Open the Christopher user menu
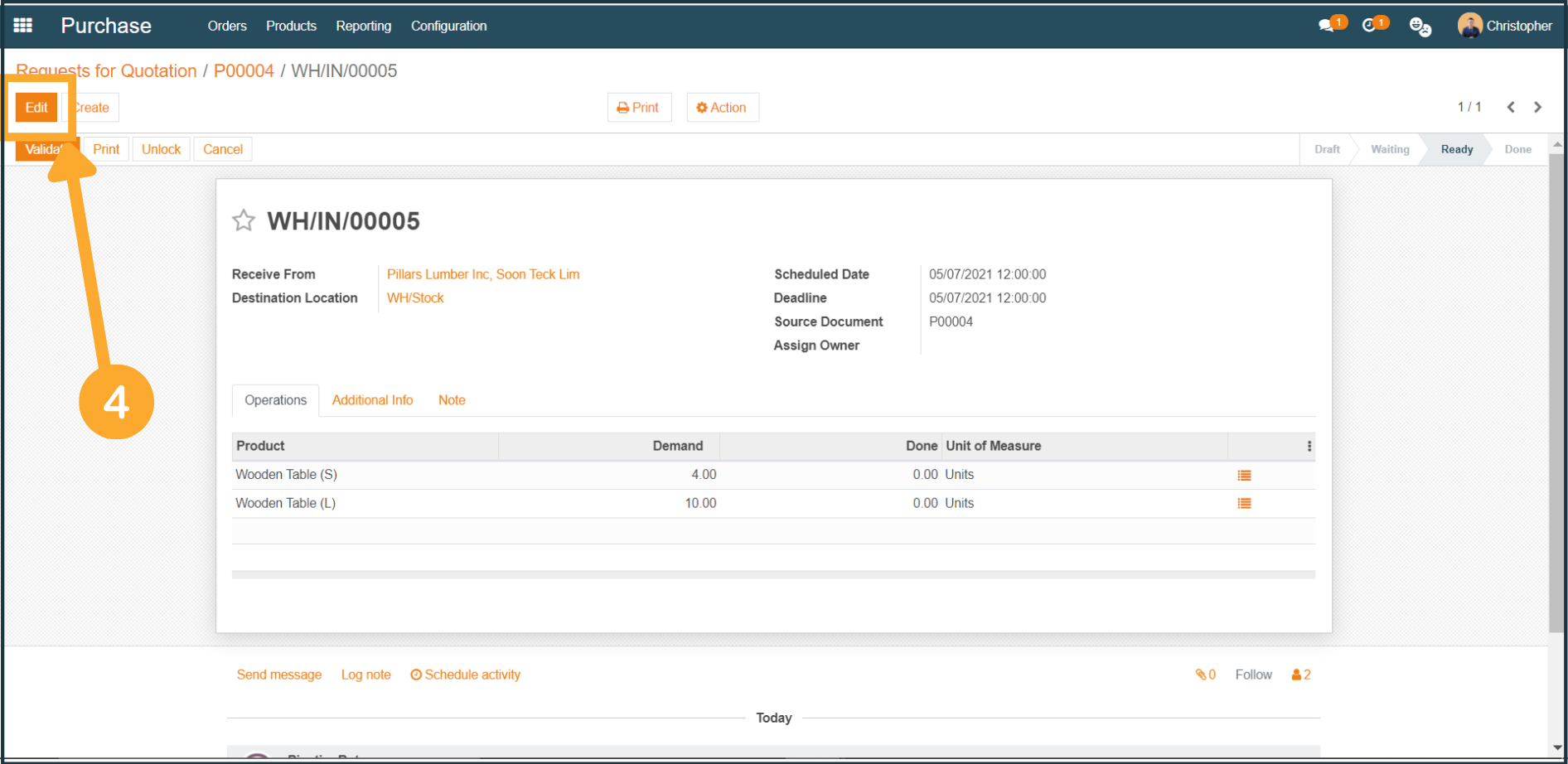Screen dimensions: 1568x764 [x=1505, y=26]
